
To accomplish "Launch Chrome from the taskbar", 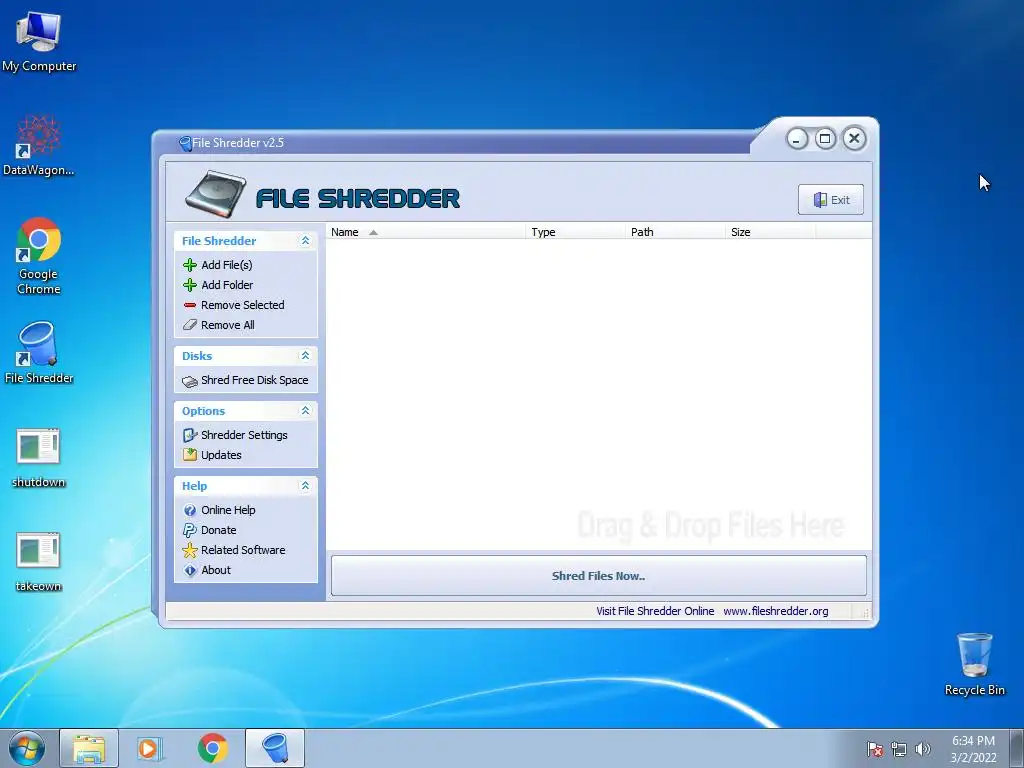I will [x=213, y=748].
